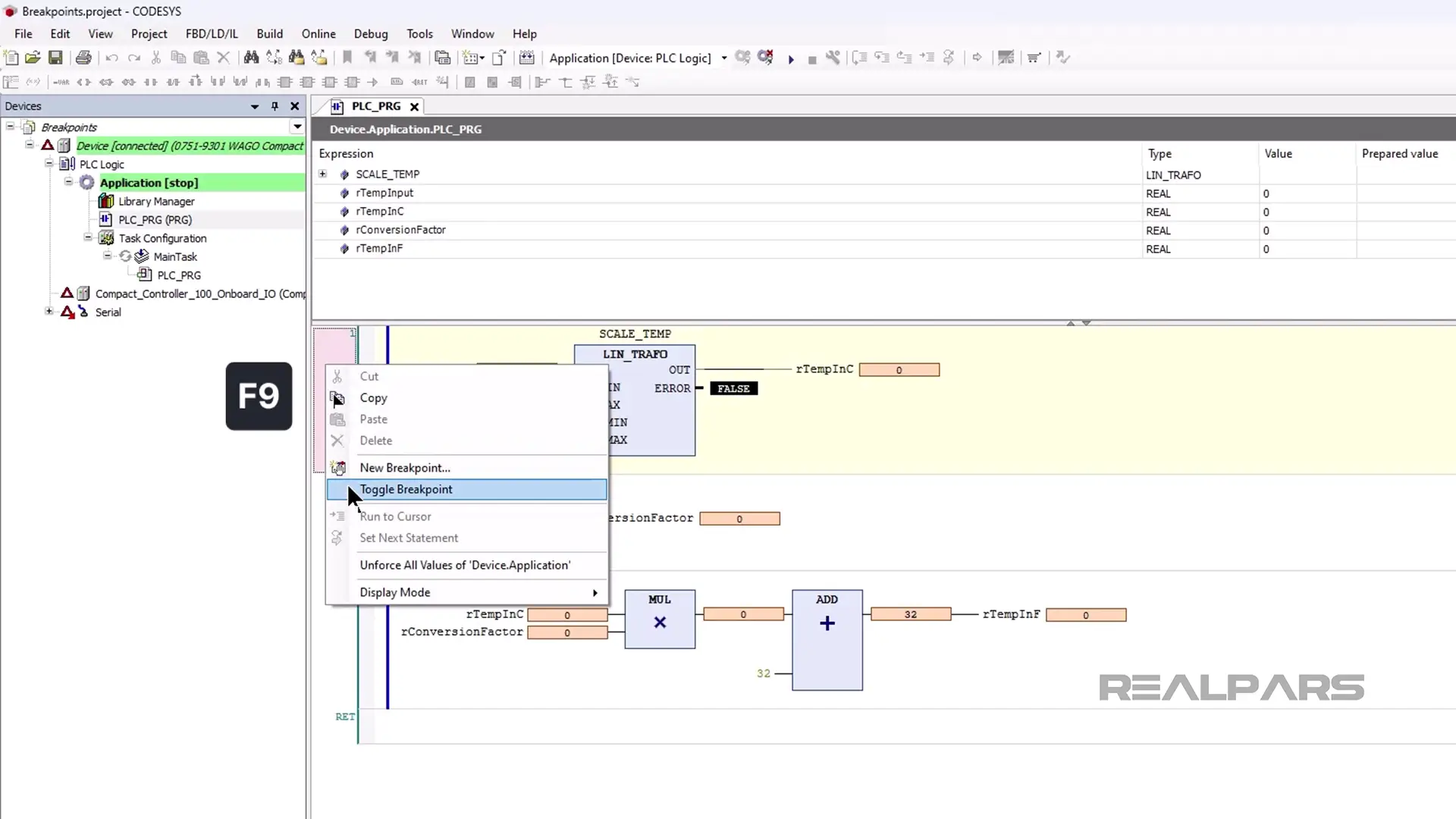This screenshot has height=819, width=1456.
Task: Click the wrench build icon
Action: coord(833,58)
